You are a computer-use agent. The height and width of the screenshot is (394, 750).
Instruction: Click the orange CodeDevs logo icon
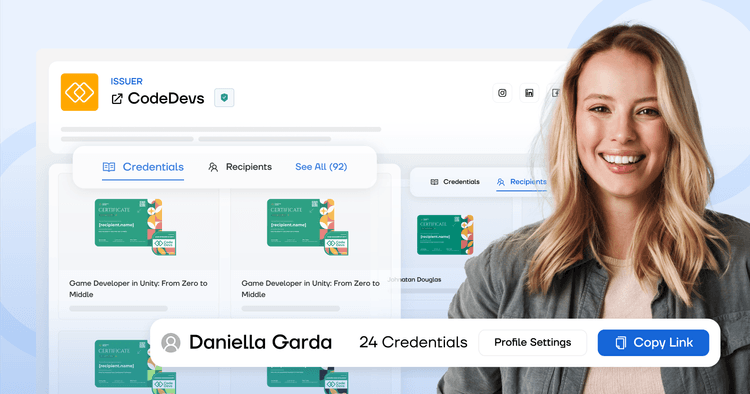79,92
